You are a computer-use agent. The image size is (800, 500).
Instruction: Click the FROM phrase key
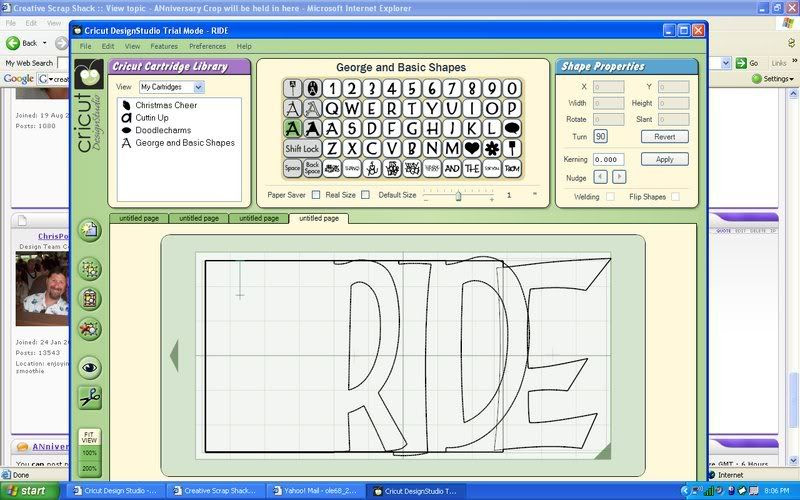(x=512, y=168)
